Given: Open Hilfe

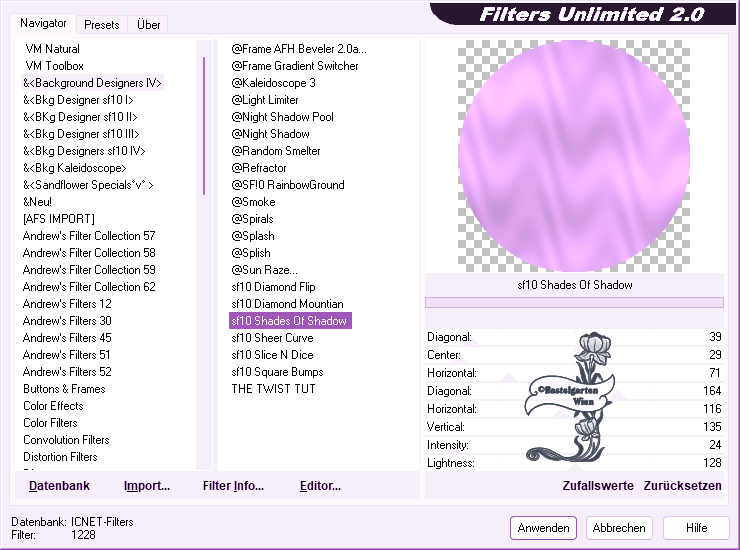Looking at the screenshot, I should (696, 528).
